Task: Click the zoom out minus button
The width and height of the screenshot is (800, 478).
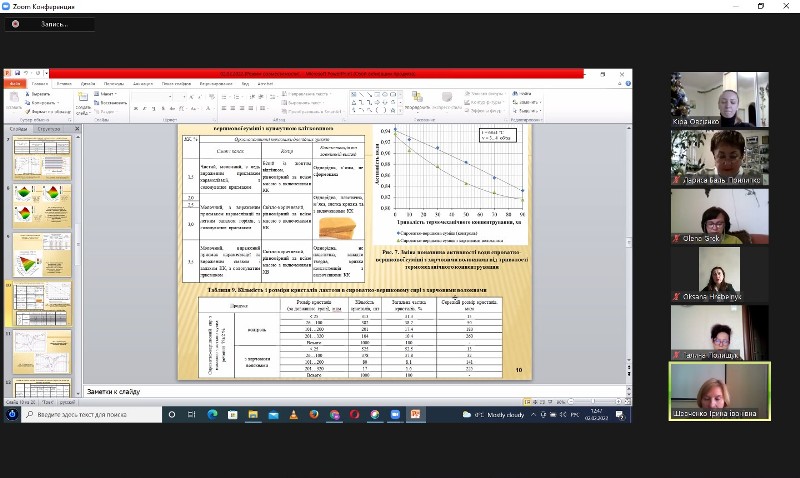Action: (x=571, y=402)
